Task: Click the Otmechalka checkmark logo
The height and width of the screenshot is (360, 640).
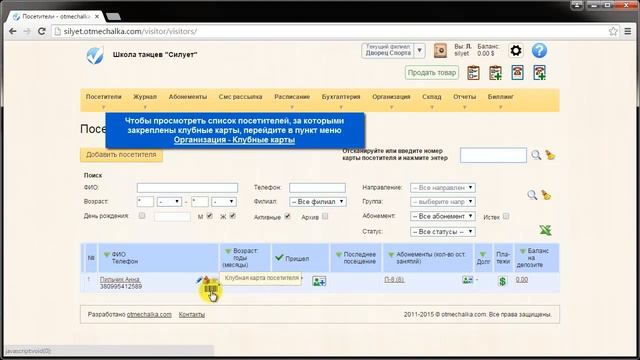Action: click(x=95, y=56)
